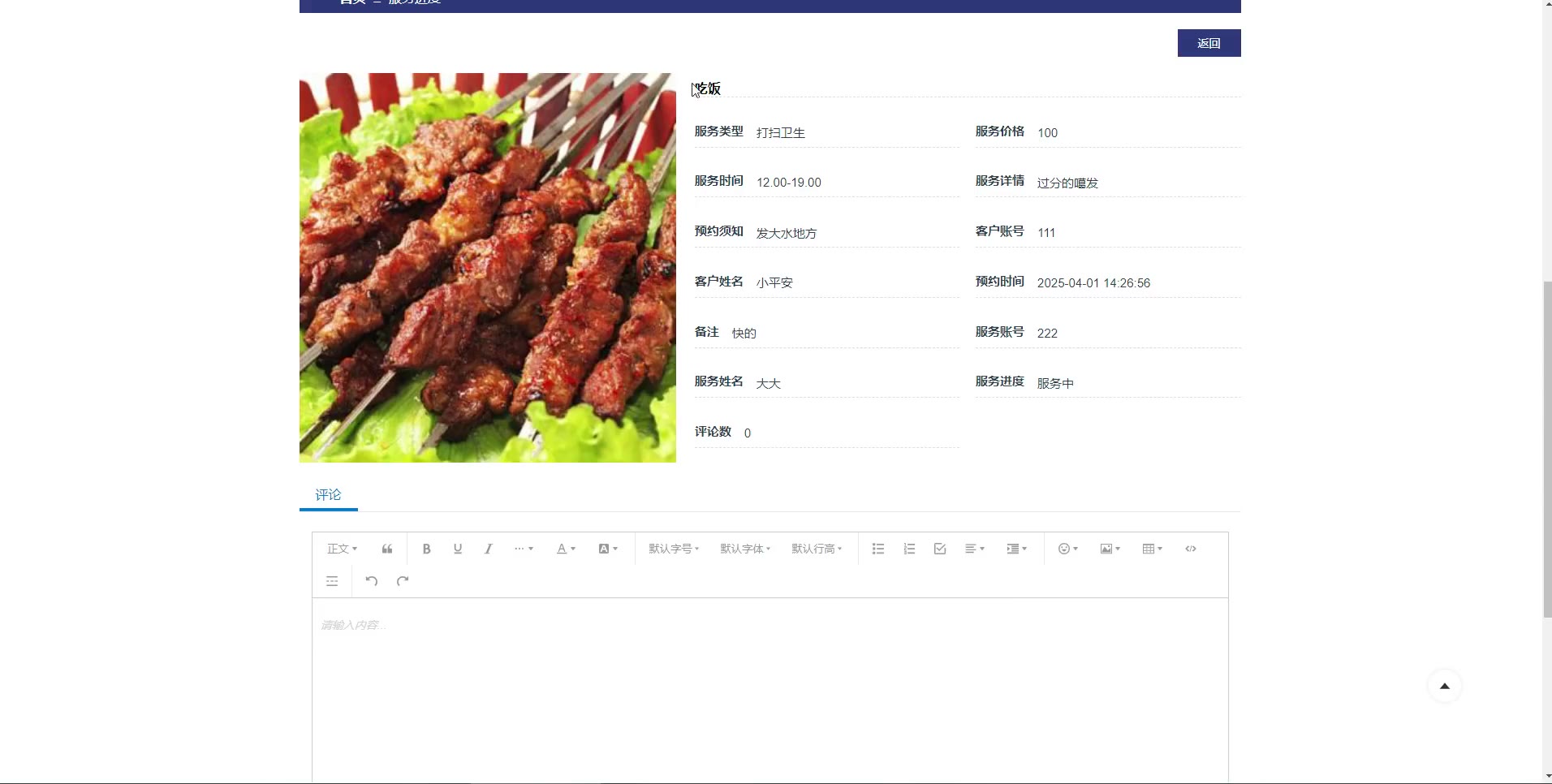Open the 评论 tab

coord(328,495)
